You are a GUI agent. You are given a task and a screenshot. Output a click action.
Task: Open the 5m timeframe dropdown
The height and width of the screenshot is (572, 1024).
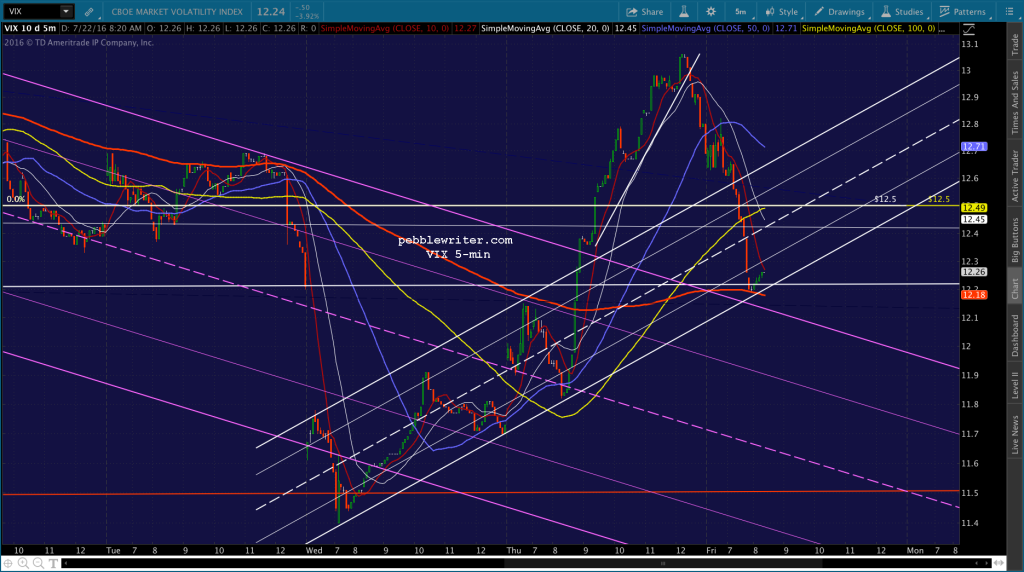coord(742,12)
